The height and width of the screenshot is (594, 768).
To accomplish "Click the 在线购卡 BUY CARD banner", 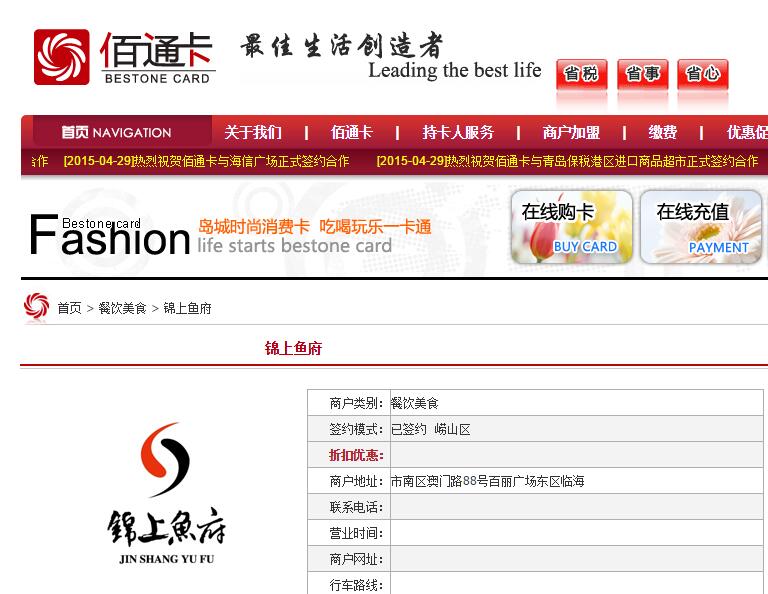I will click(x=571, y=227).
